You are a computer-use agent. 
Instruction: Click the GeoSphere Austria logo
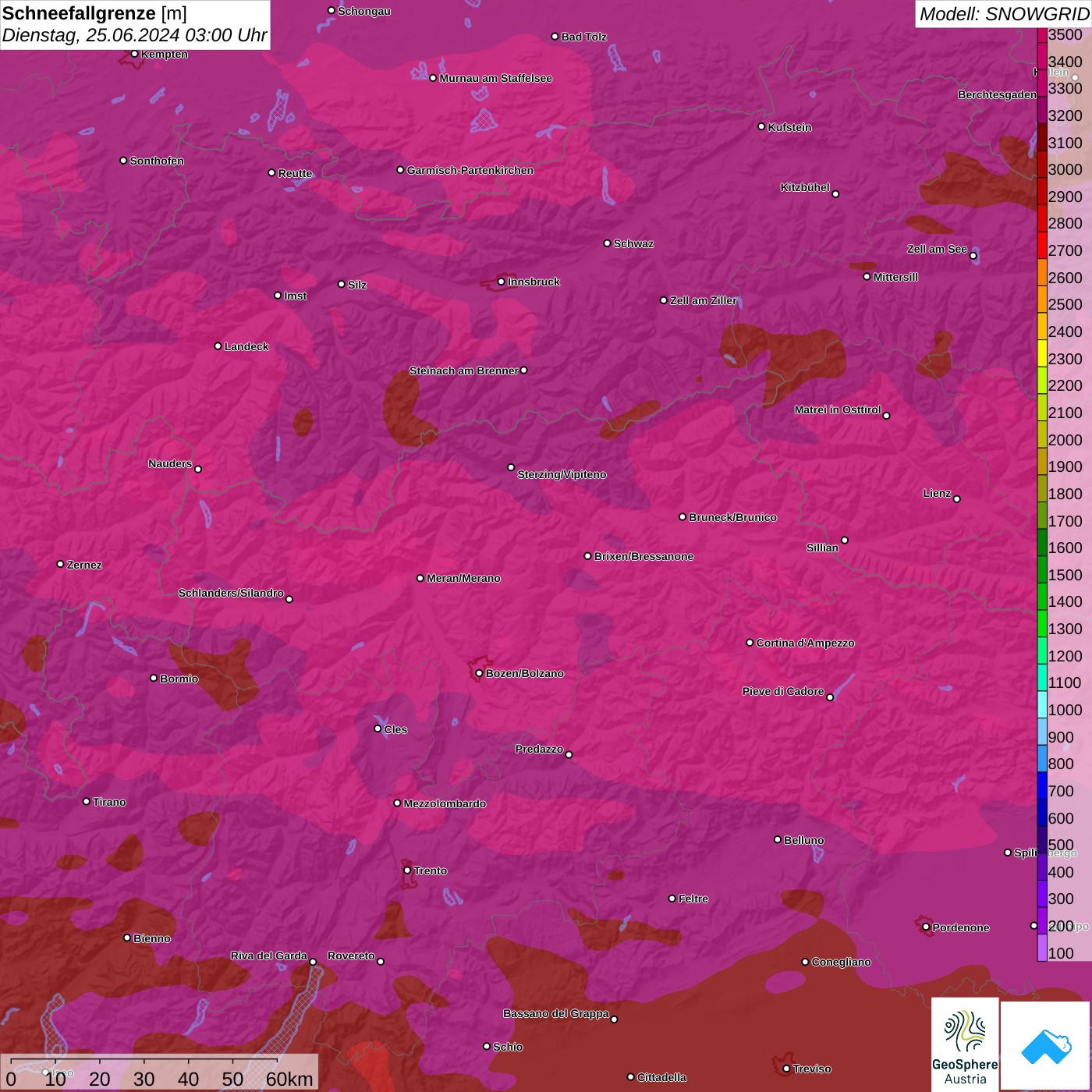[x=965, y=1043]
